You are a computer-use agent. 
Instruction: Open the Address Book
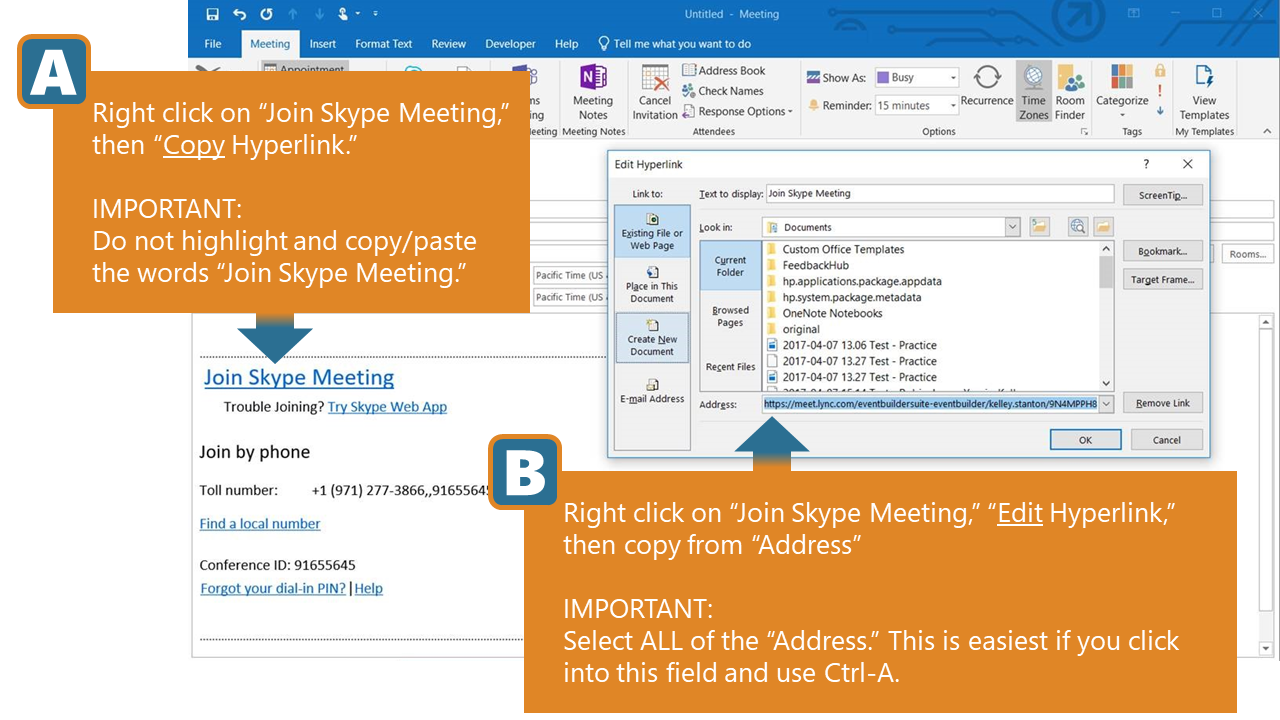(724, 71)
